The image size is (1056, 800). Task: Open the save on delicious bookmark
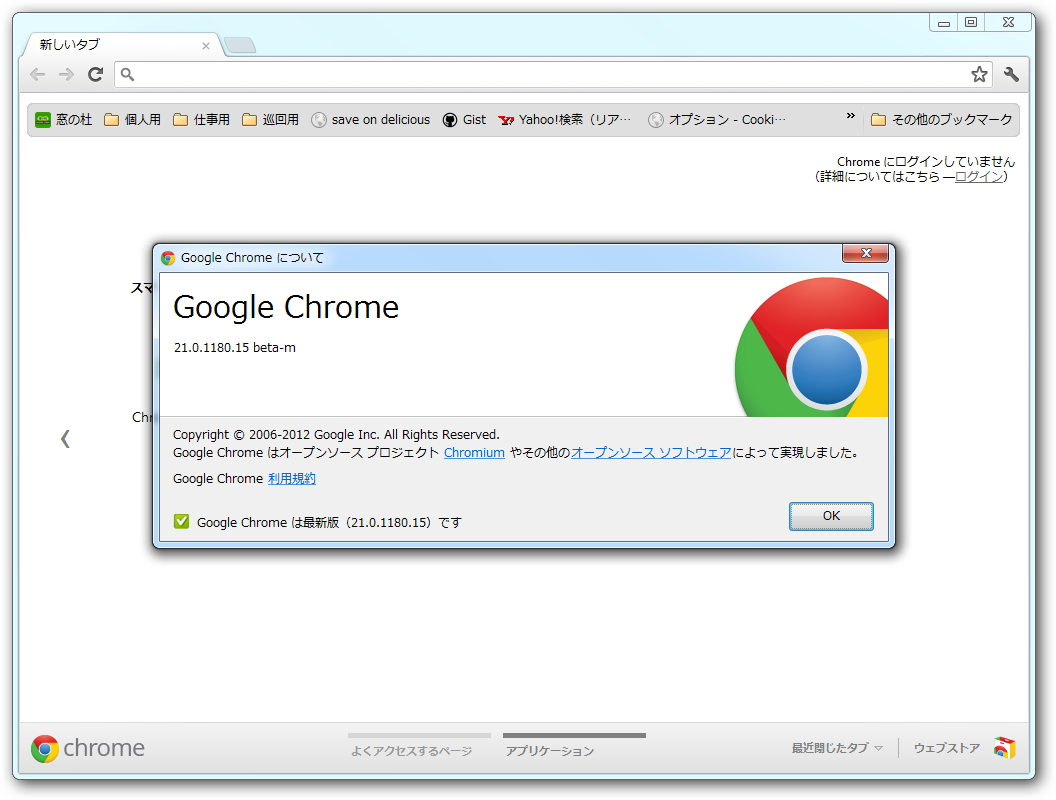coord(371,119)
